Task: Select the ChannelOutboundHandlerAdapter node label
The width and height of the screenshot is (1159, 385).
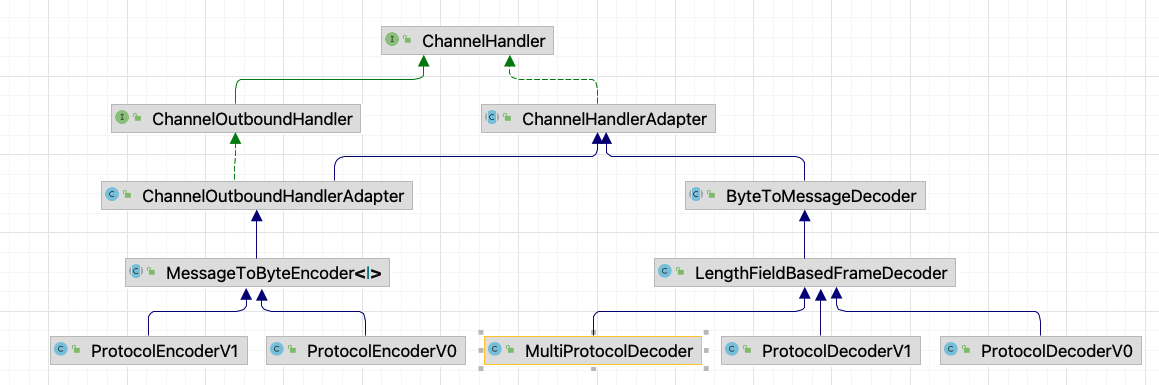Action: 273,197
